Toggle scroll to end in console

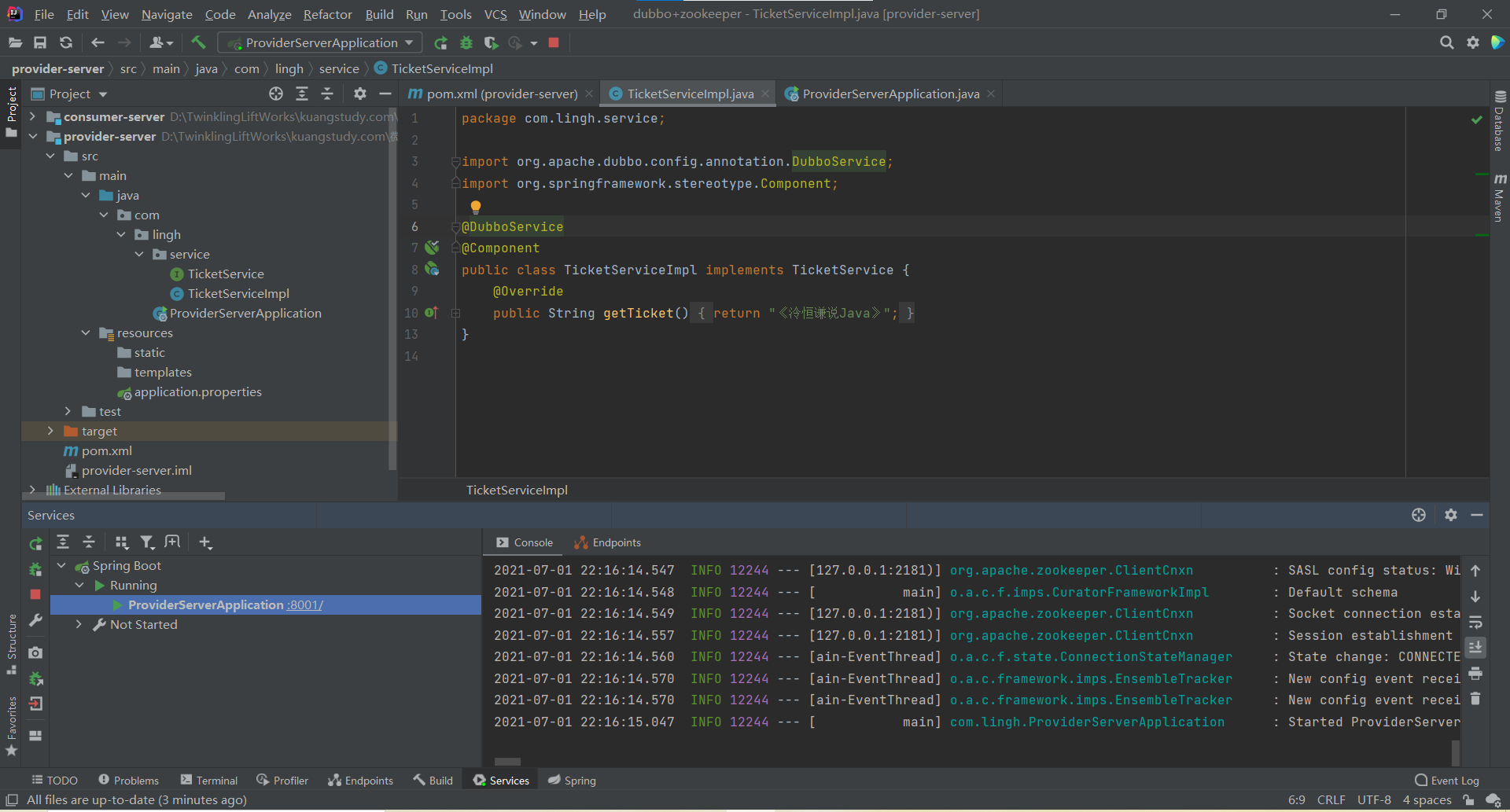point(1475,648)
